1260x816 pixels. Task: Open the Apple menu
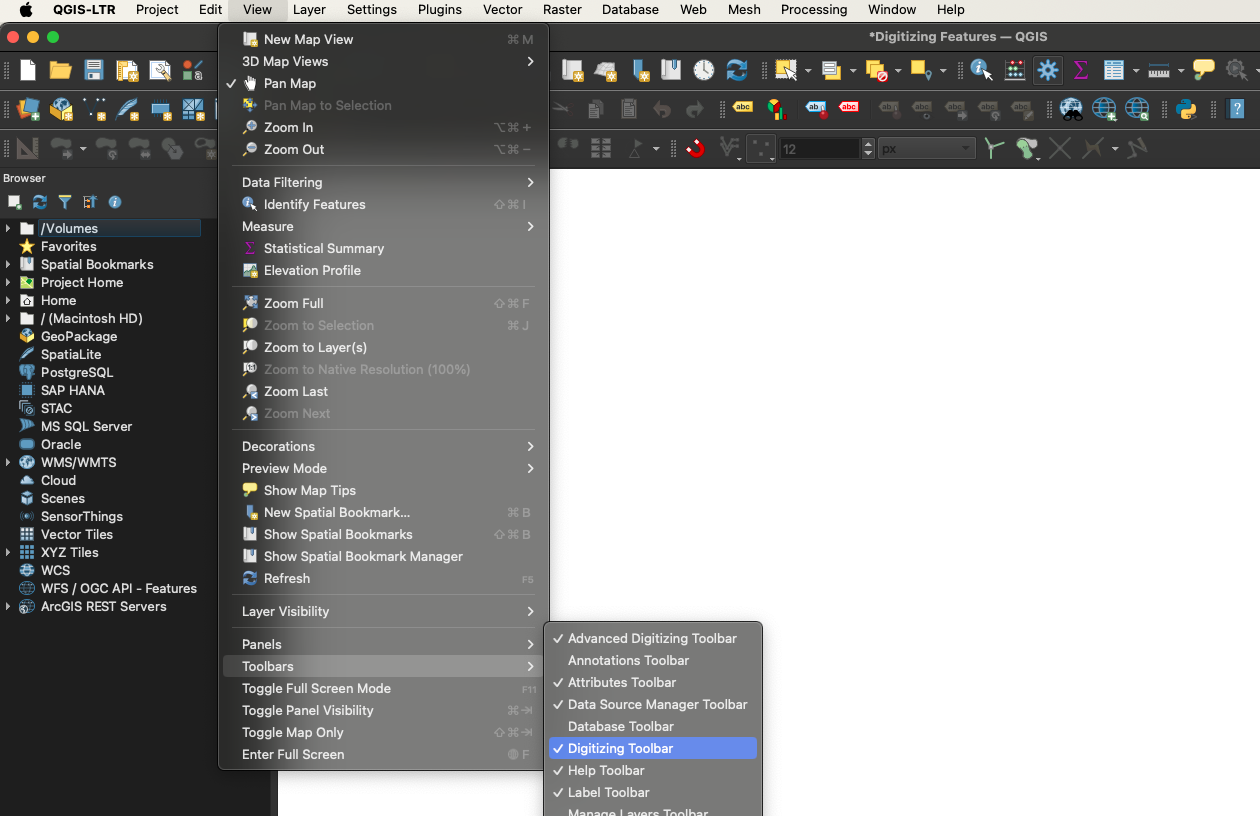point(26,9)
